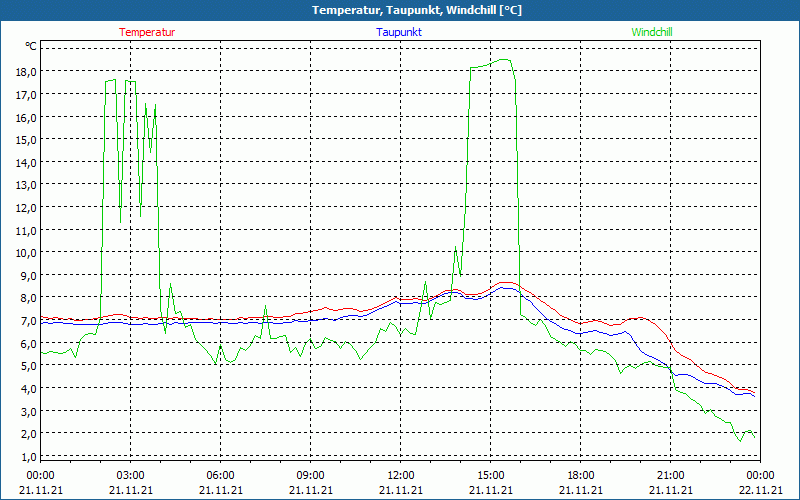Click the 18:00 time axis label

click(581, 476)
